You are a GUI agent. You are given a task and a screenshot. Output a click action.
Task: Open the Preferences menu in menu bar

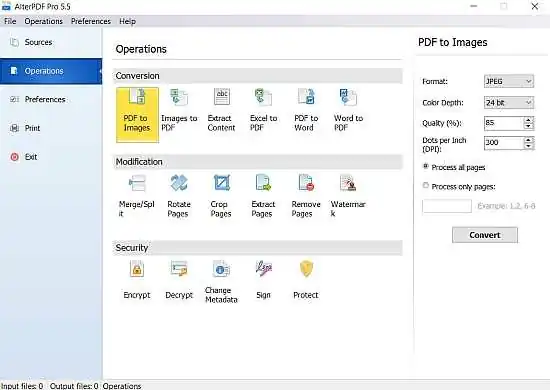coord(91,21)
